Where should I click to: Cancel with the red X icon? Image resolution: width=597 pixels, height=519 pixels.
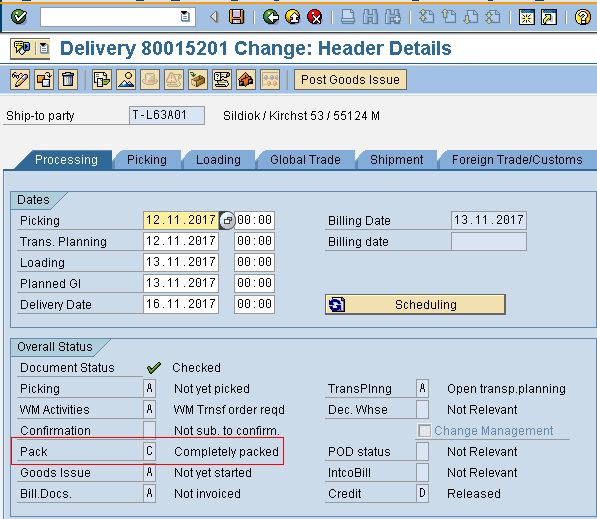coord(315,17)
